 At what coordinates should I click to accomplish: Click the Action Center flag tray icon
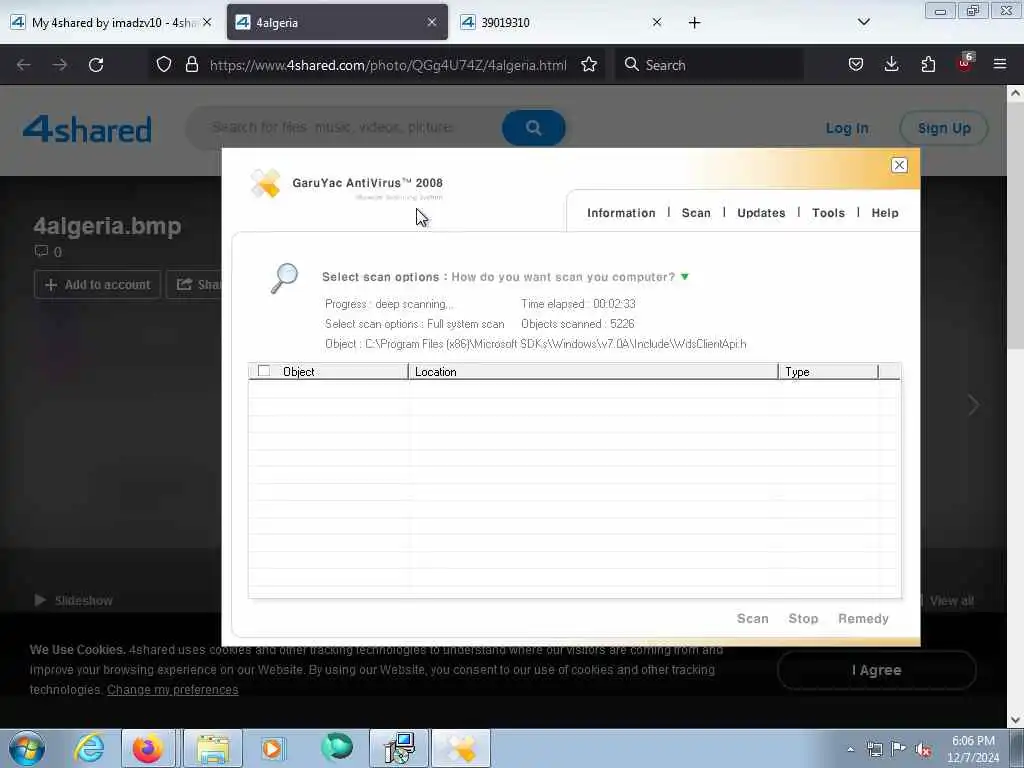(899, 749)
